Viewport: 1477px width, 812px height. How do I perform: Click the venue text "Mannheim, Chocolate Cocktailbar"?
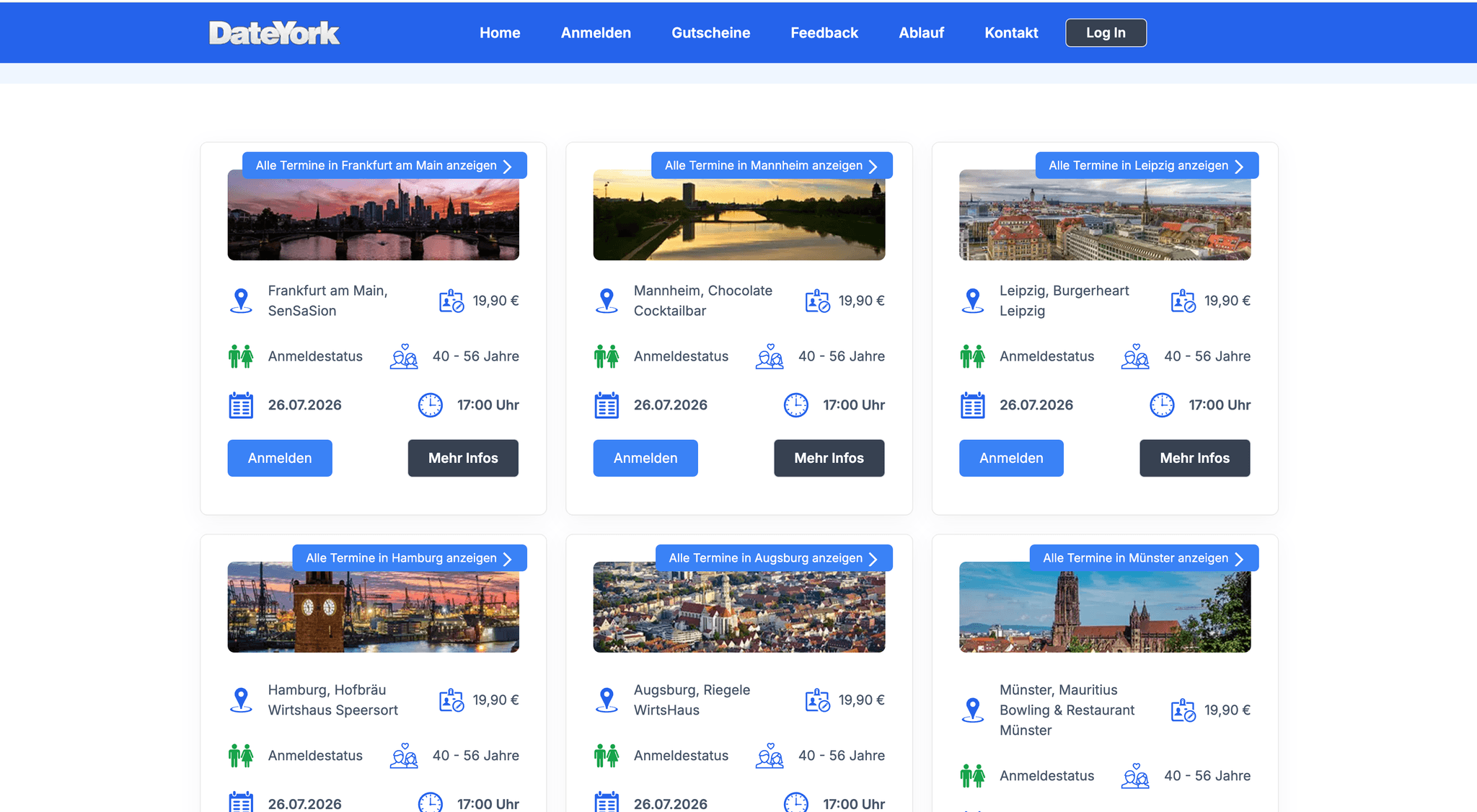[703, 301]
